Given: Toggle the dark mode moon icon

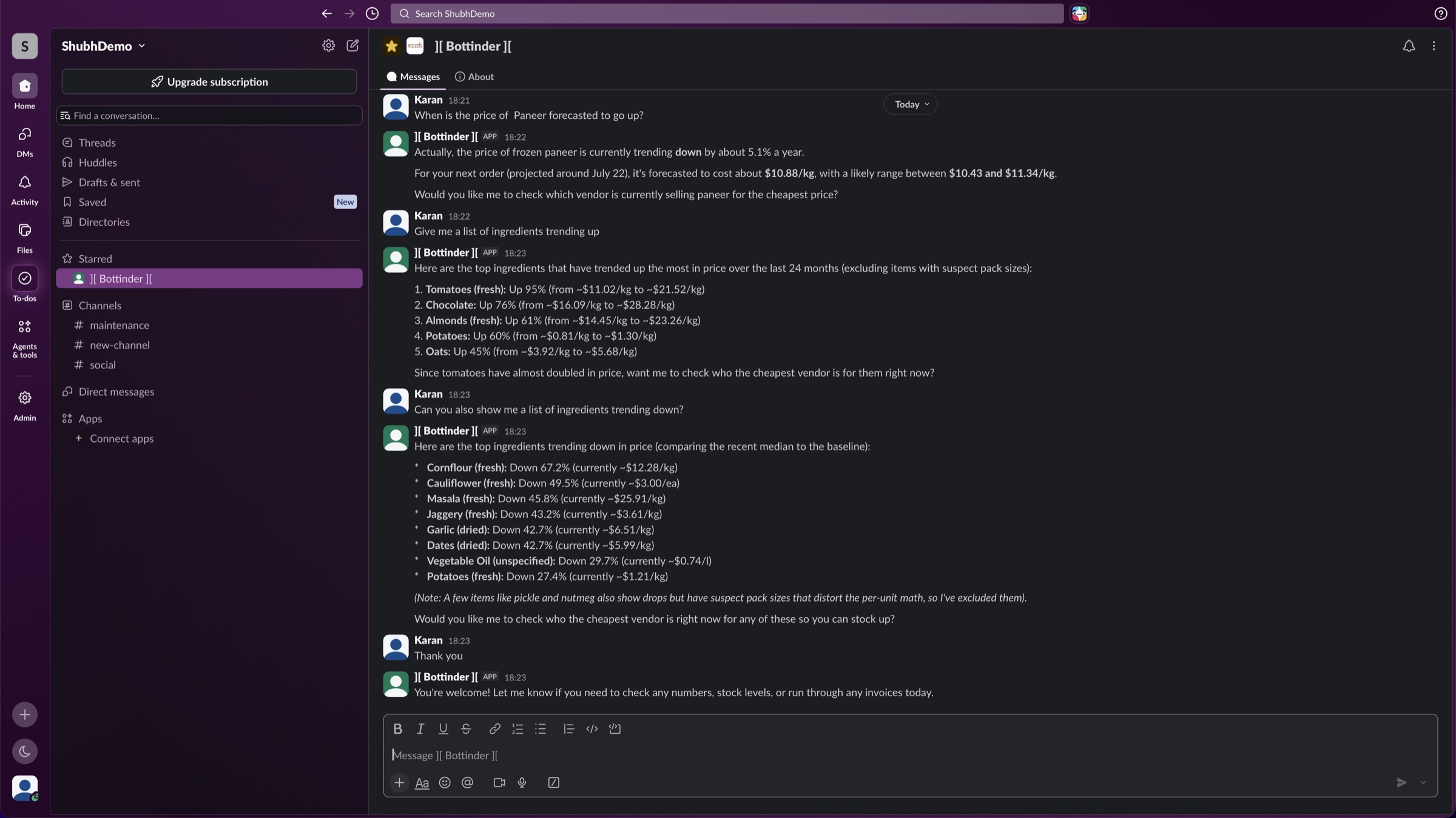Looking at the screenshot, I should tap(25, 751).
